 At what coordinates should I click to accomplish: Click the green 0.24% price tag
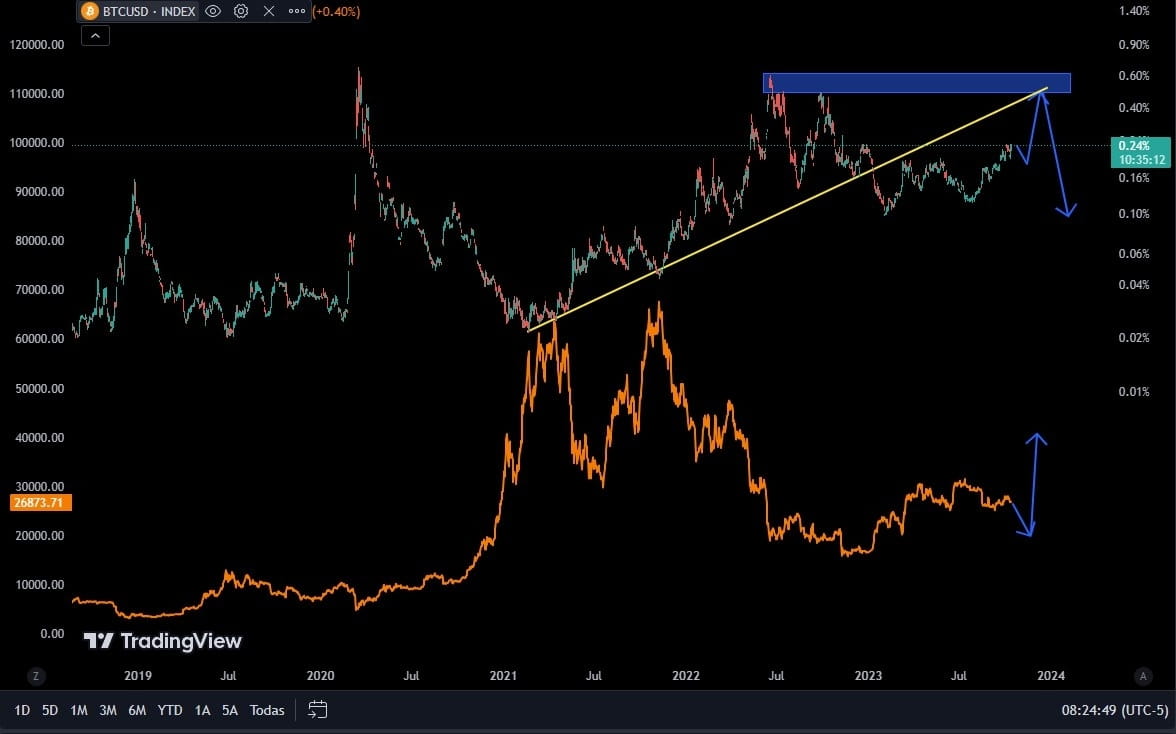1135,146
